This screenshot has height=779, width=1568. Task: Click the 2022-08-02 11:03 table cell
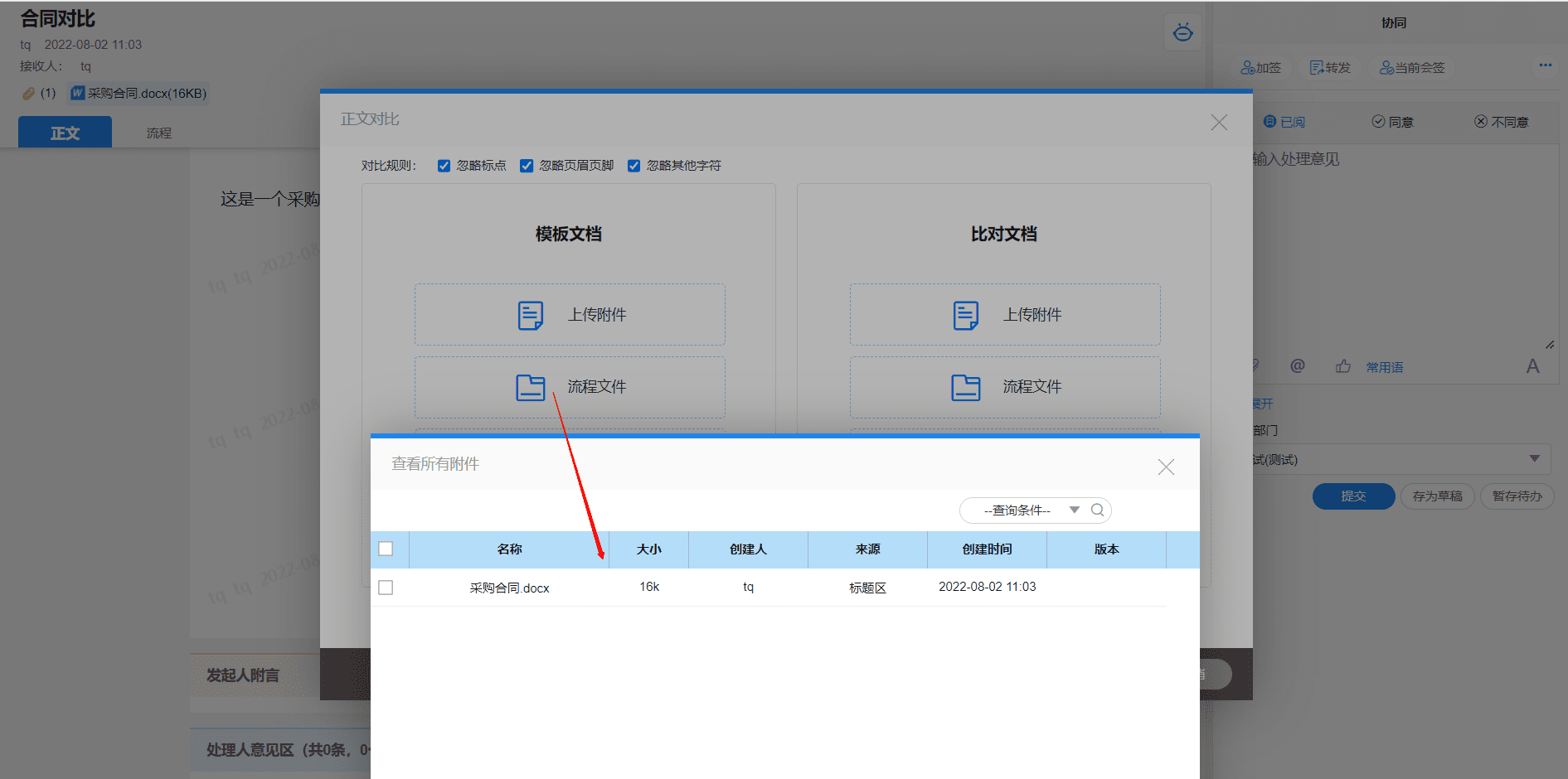(x=988, y=587)
